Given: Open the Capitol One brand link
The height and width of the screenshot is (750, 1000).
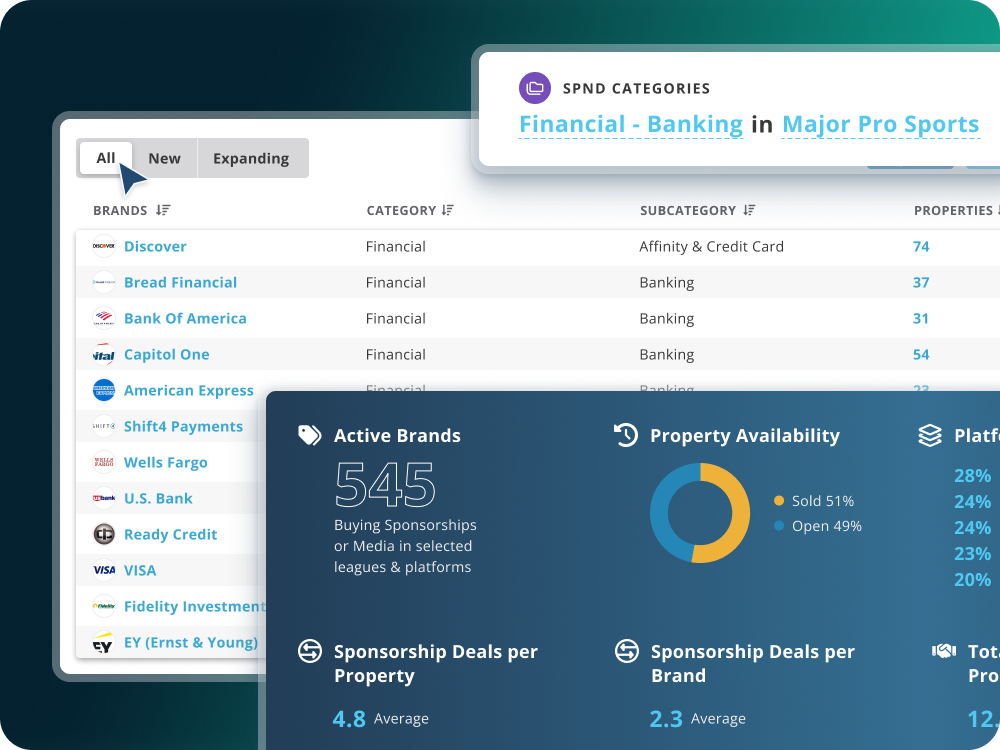Looking at the screenshot, I should [166, 355].
